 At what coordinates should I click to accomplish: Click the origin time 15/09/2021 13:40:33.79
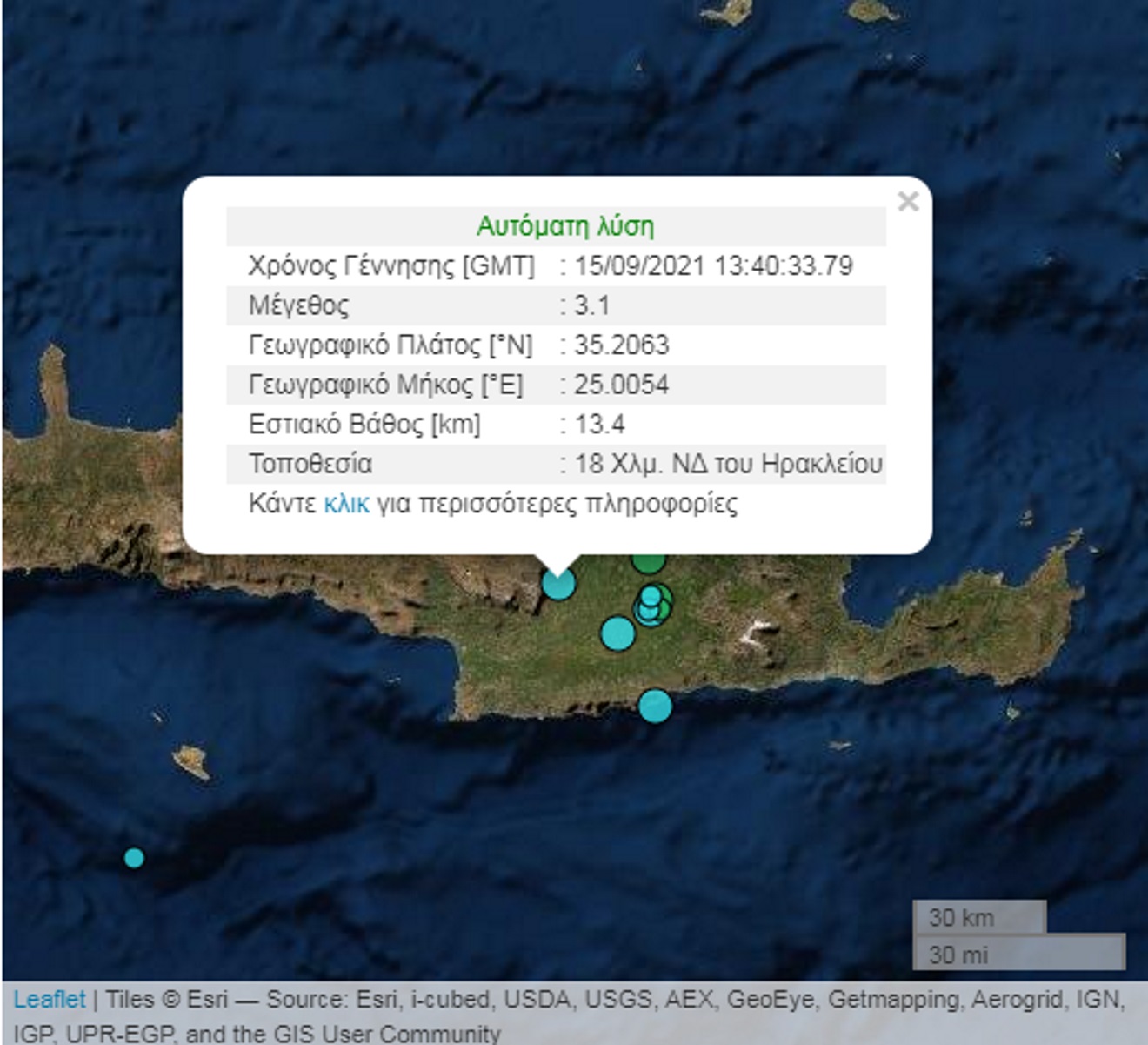tap(713, 265)
